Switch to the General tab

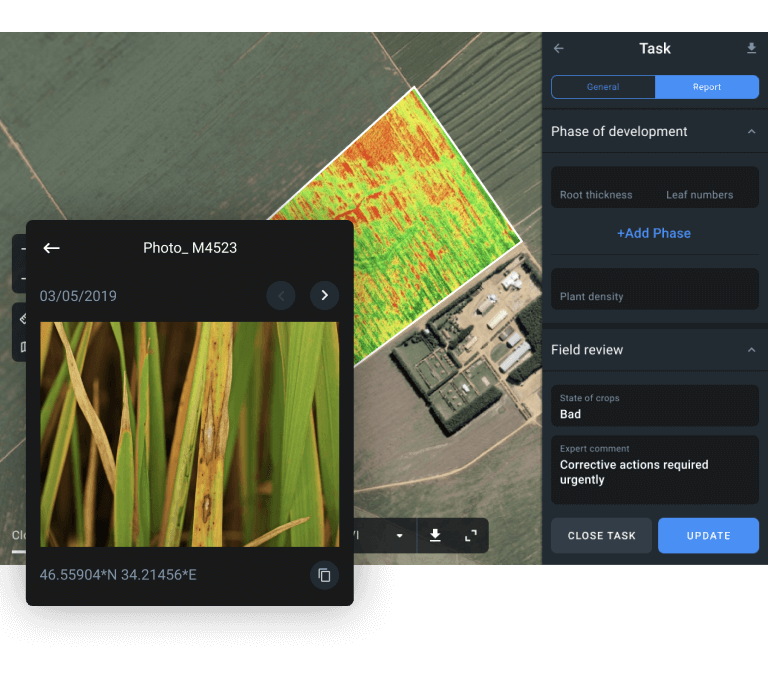[603, 87]
